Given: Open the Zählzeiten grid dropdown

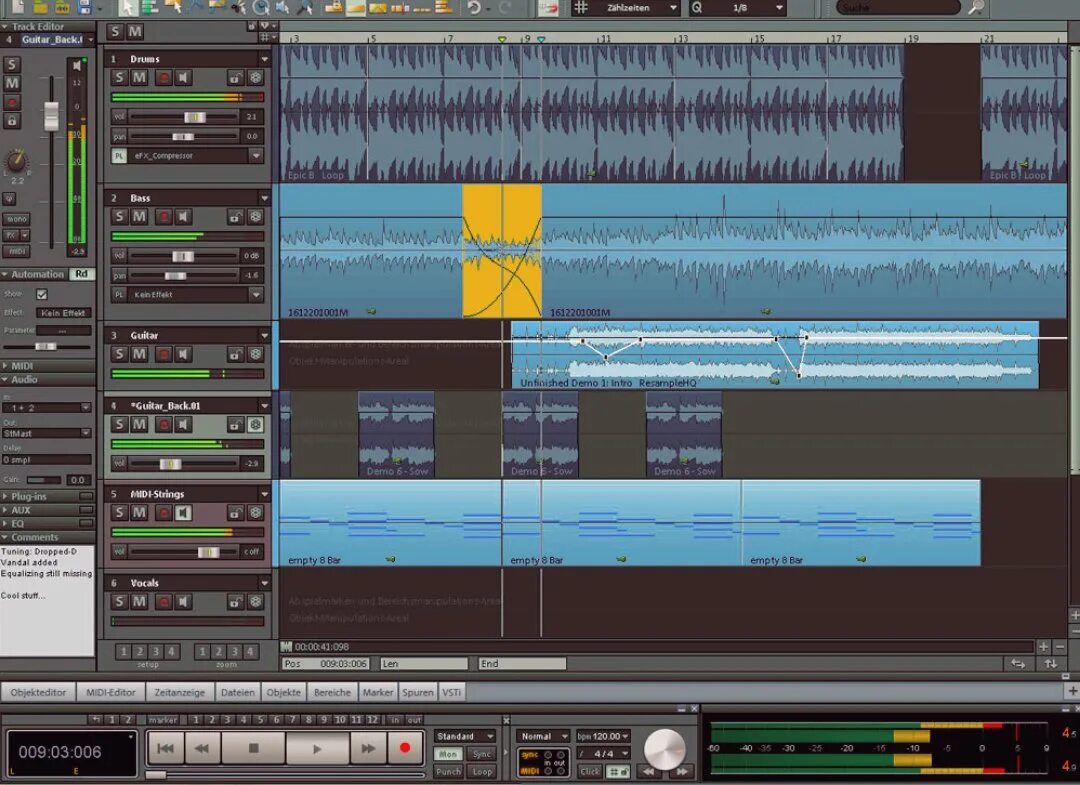Looking at the screenshot, I should [x=673, y=8].
